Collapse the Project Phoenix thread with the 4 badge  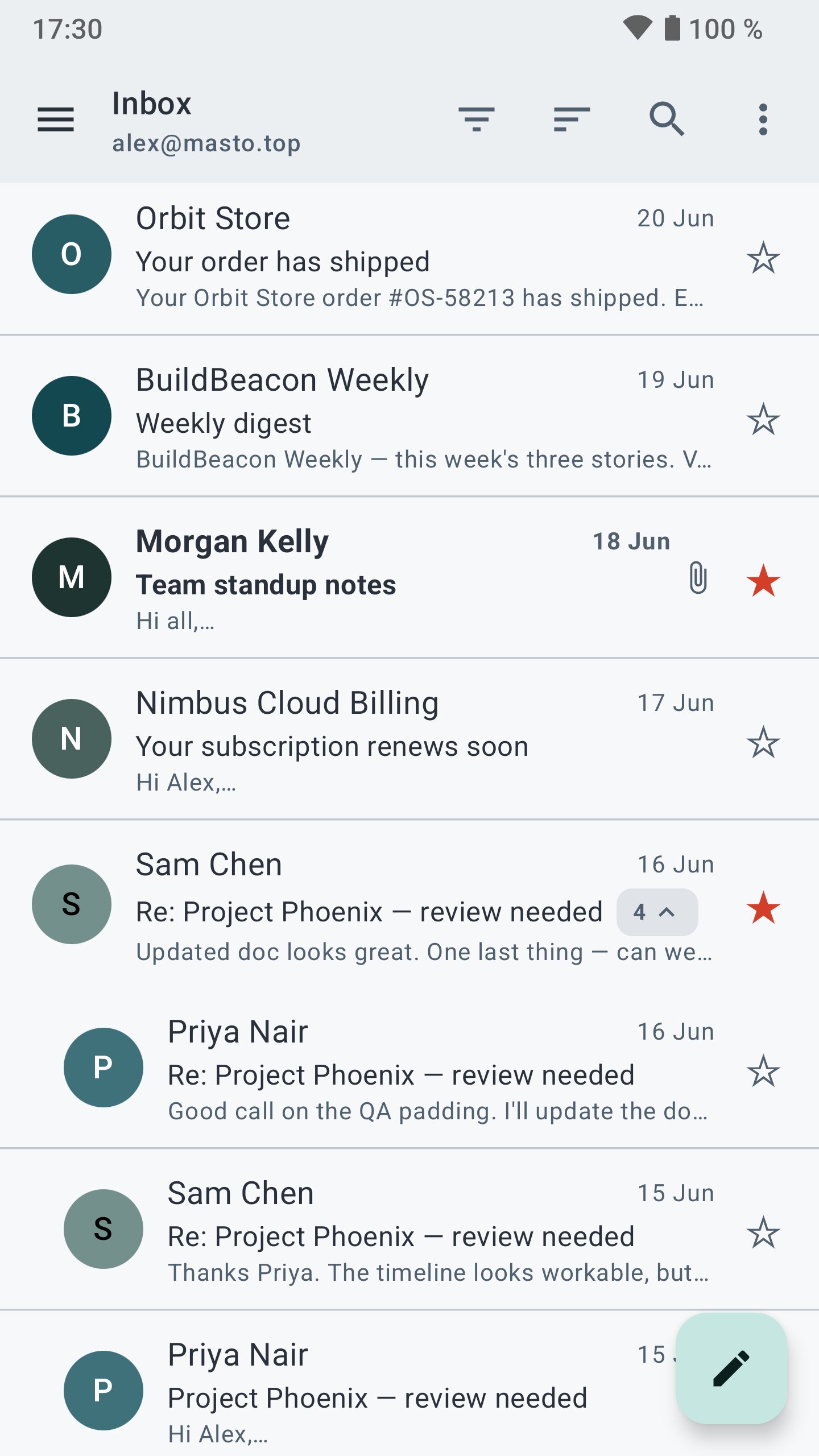click(657, 912)
